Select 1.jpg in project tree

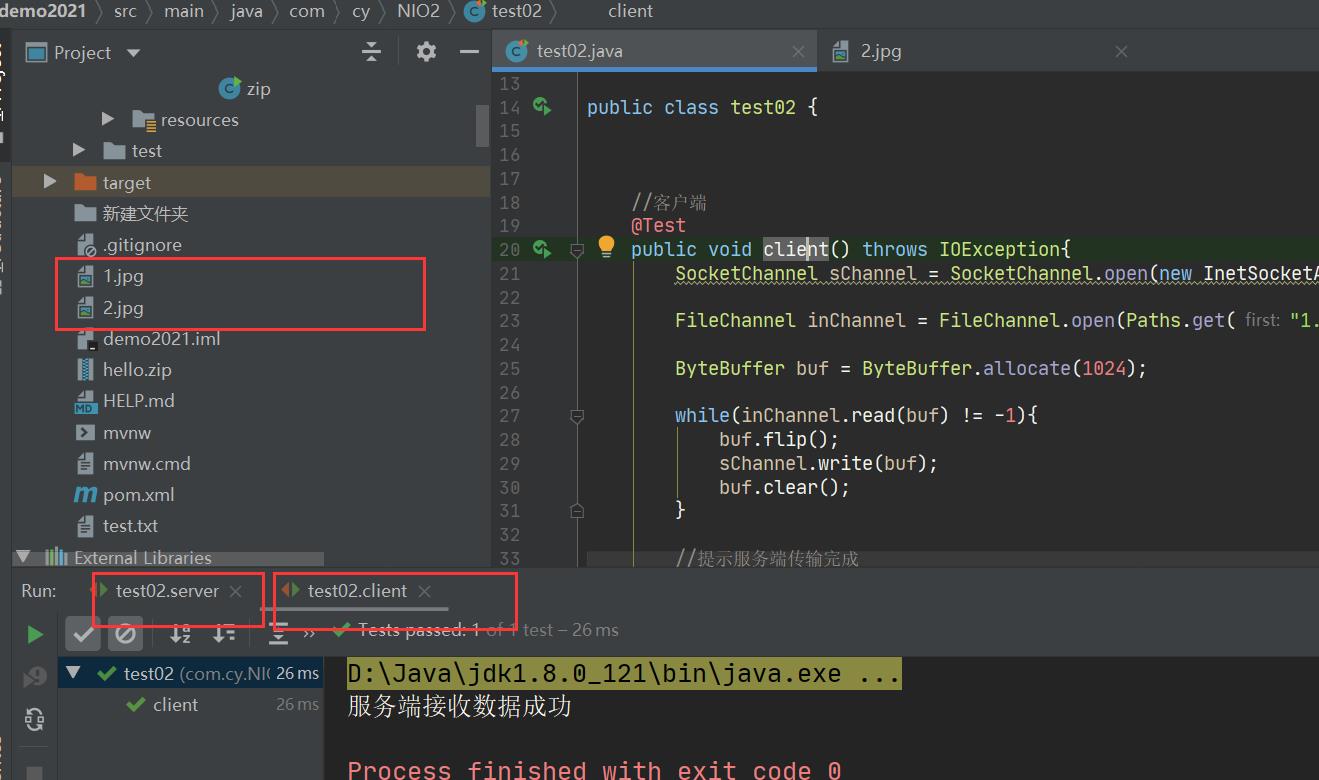(110, 276)
